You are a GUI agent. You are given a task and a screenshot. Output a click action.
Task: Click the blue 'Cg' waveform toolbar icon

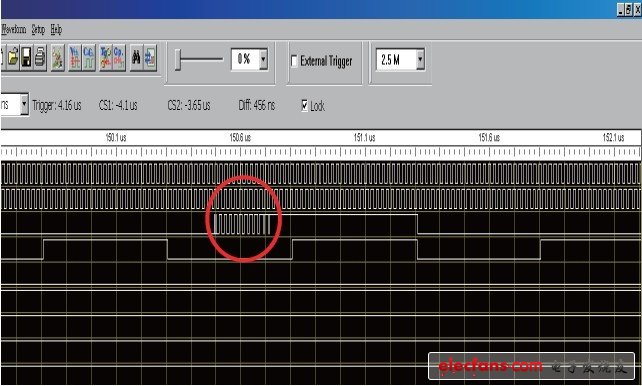88,58
